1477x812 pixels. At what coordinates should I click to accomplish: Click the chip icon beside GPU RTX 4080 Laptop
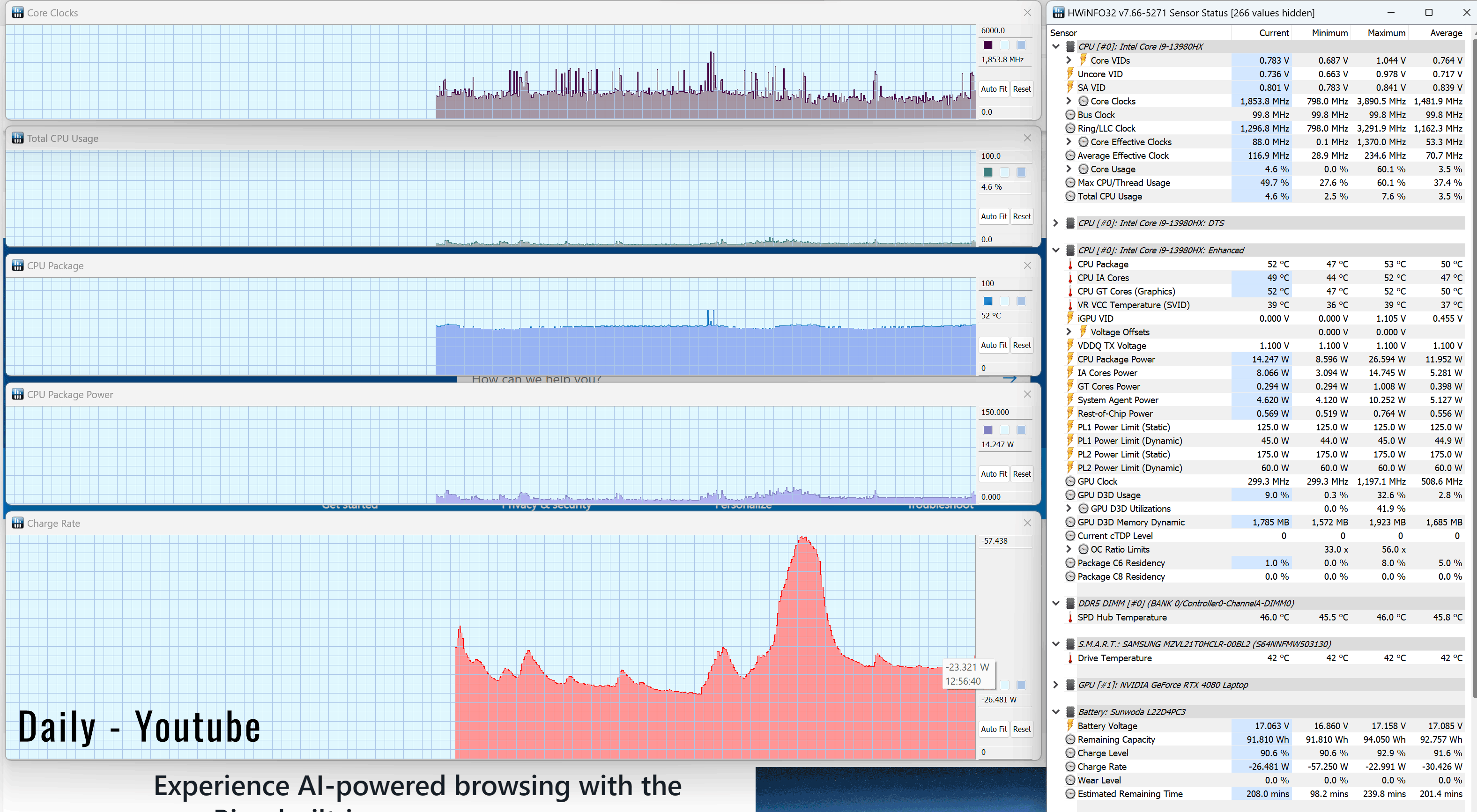click(1070, 685)
